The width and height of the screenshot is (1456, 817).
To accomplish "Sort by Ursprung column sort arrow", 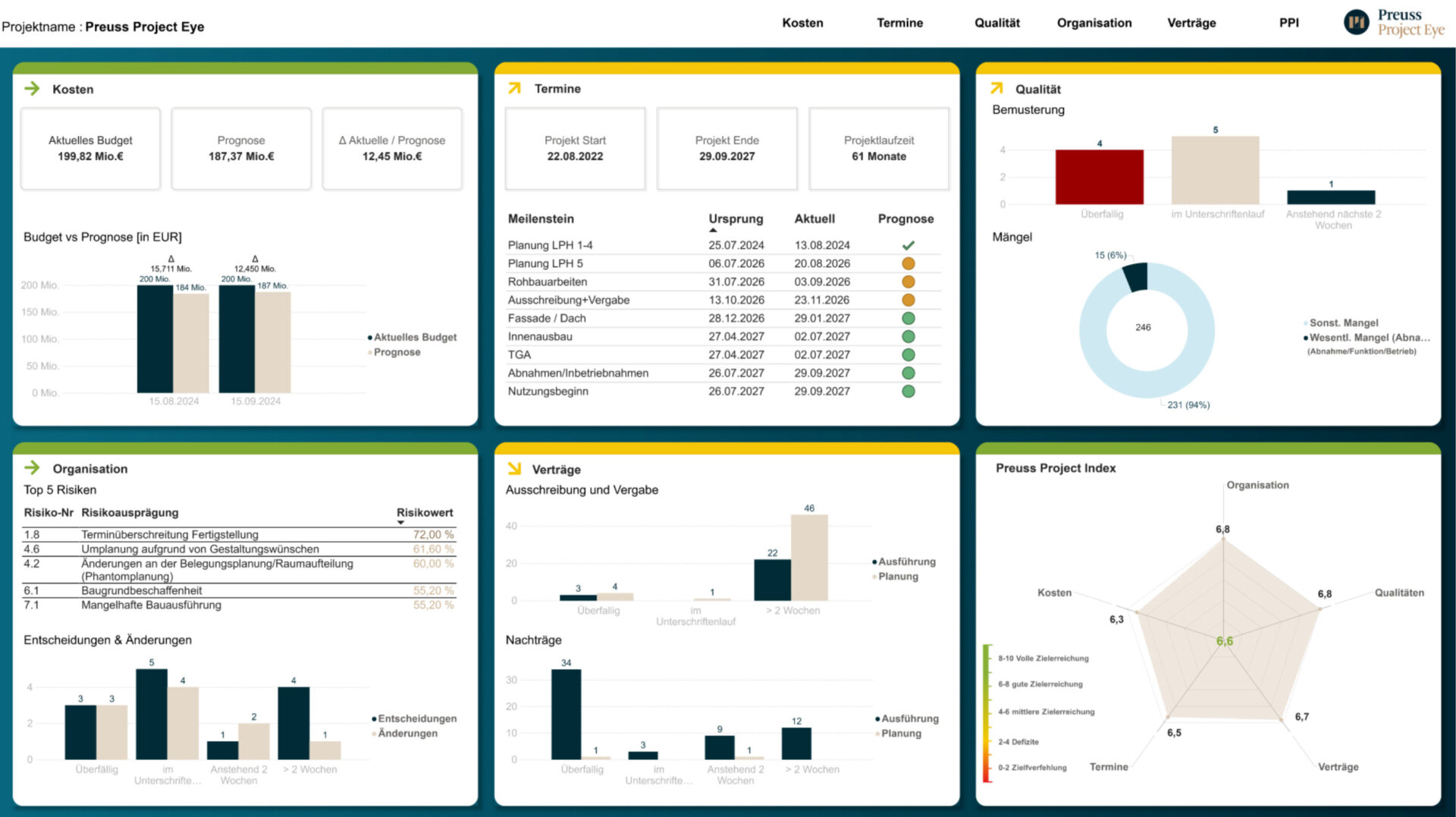I will point(713,230).
